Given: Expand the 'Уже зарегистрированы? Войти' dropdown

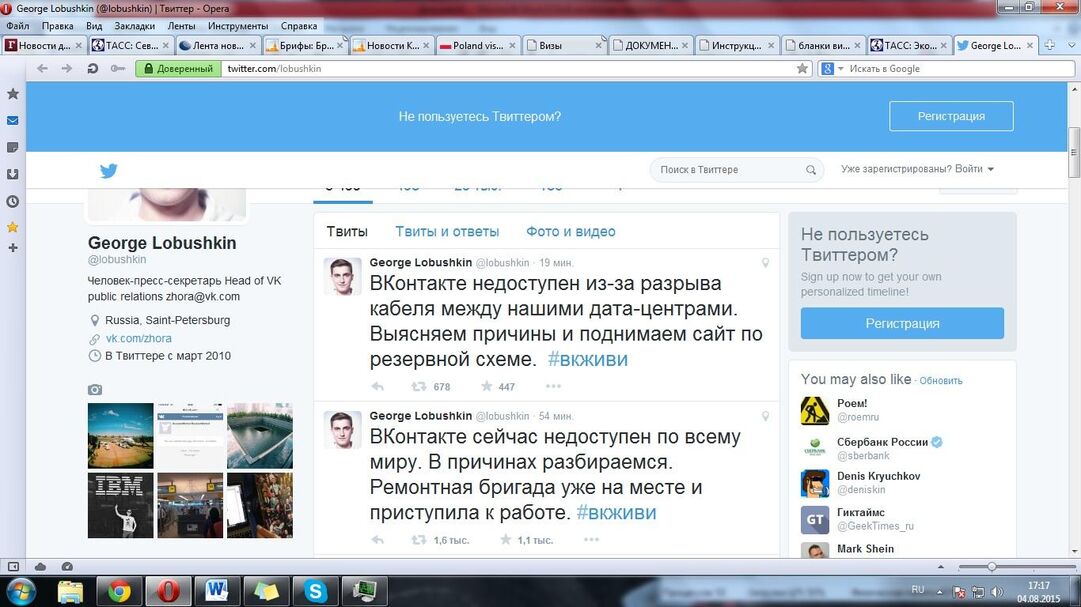Looking at the screenshot, I should 918,170.
